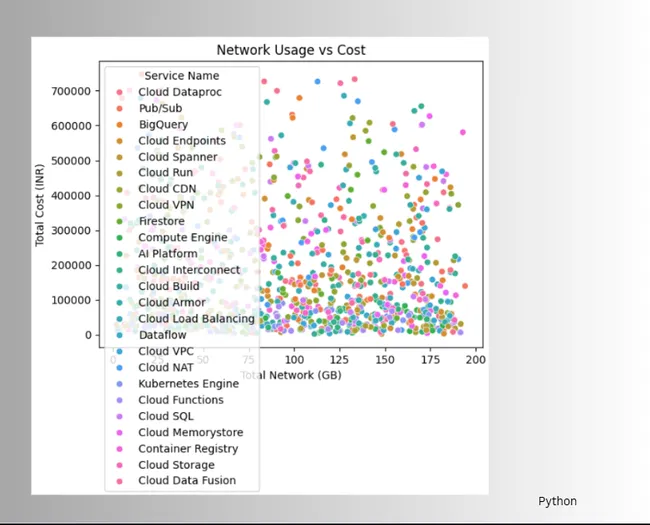The image size is (650, 525).
Task: Click the 'Total Network (GB)' x-axis label
Action: tap(291, 375)
